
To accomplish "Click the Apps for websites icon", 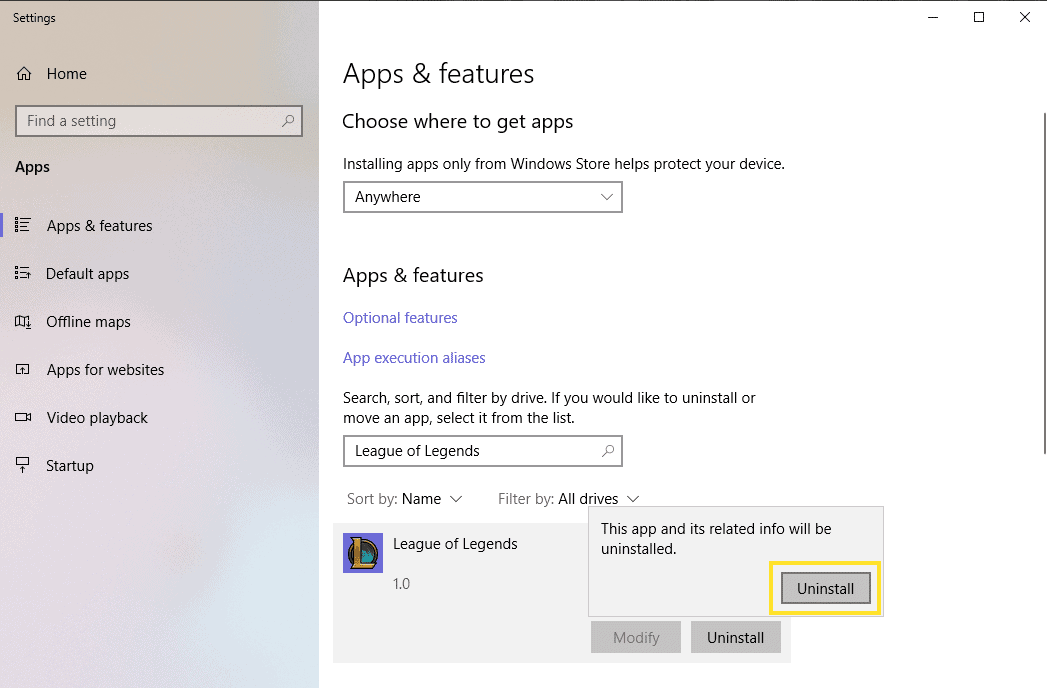I will (x=23, y=369).
